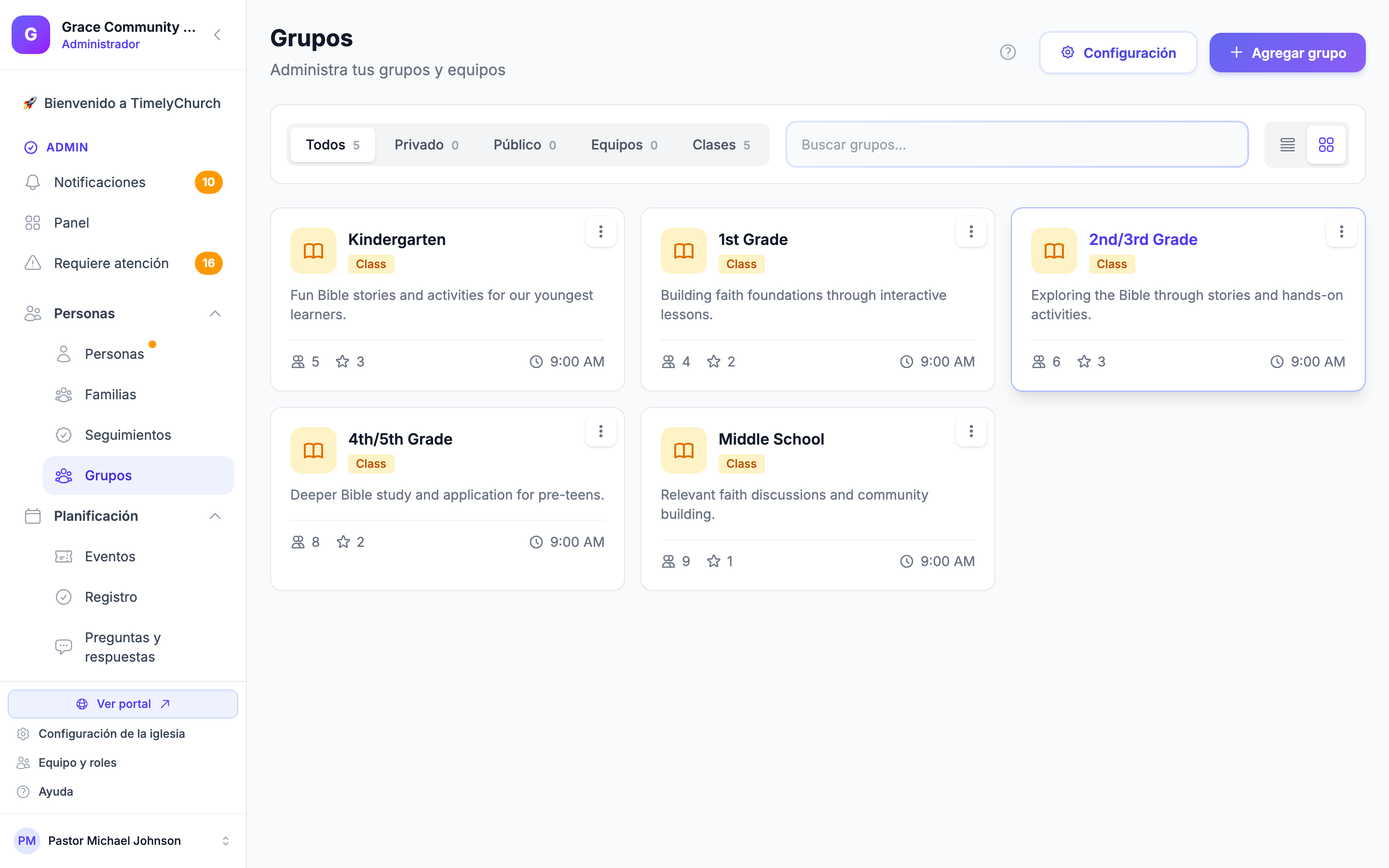Screen dimensions: 1389x868
Task: Click the 1st Grade group title
Action: point(752,239)
